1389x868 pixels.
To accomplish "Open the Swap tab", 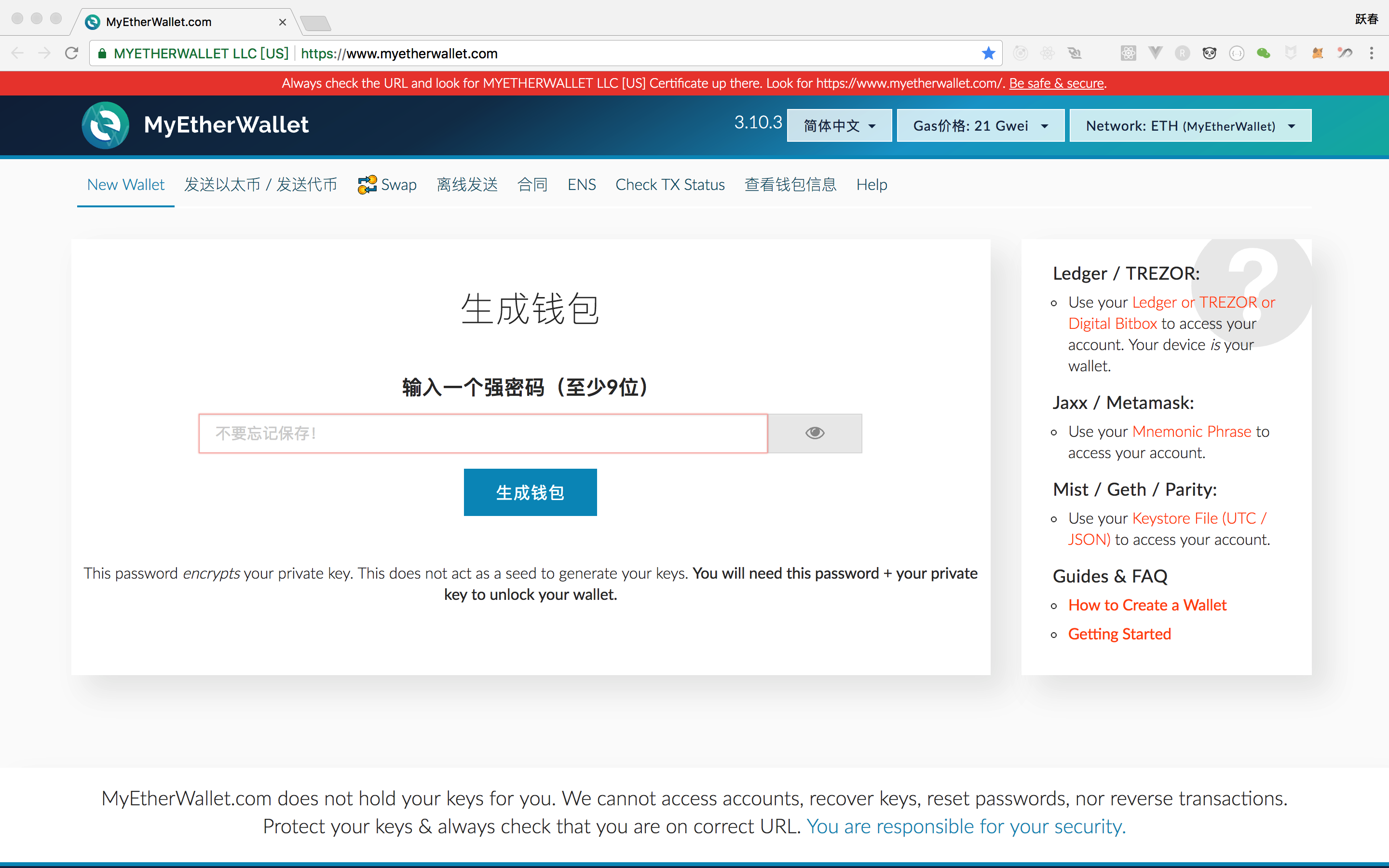I will pos(387,185).
